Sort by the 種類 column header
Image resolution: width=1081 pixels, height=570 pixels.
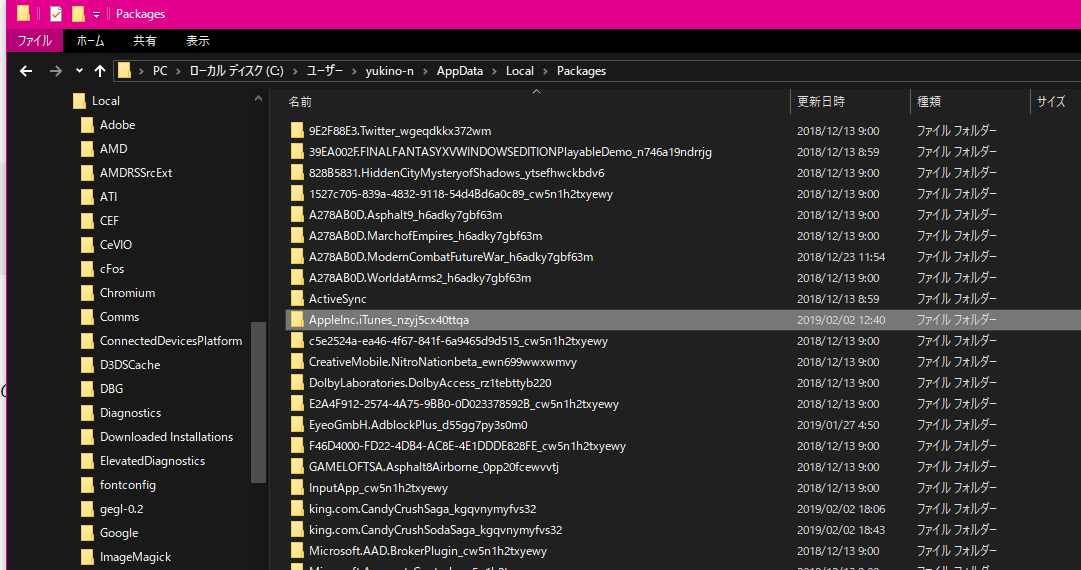click(929, 101)
